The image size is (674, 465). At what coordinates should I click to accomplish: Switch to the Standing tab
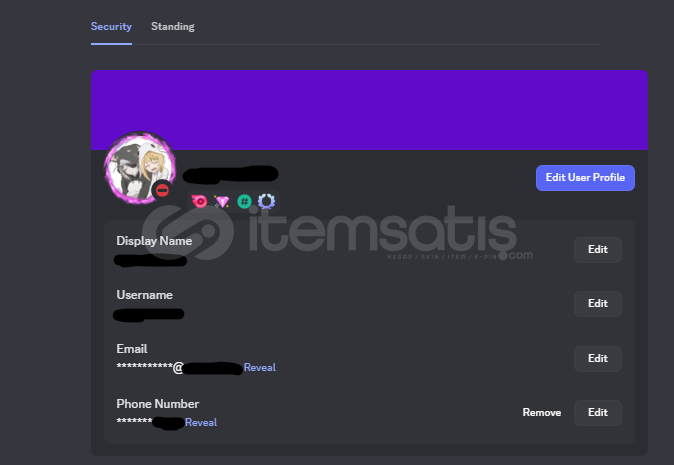click(172, 26)
